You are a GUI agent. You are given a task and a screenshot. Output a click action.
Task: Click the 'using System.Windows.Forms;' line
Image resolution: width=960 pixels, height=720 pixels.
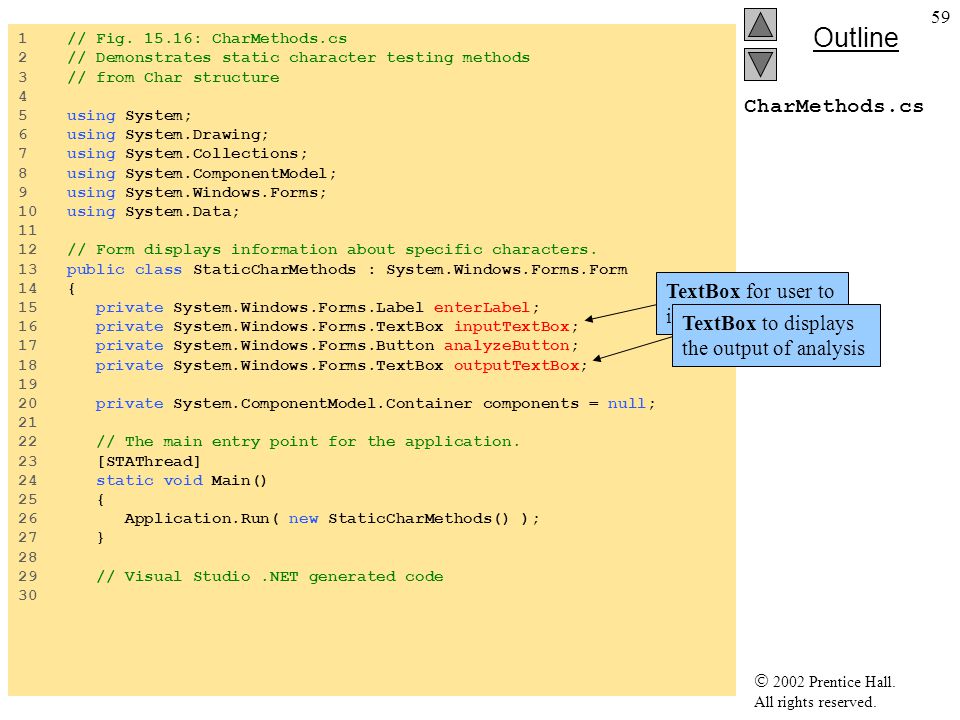197,192
